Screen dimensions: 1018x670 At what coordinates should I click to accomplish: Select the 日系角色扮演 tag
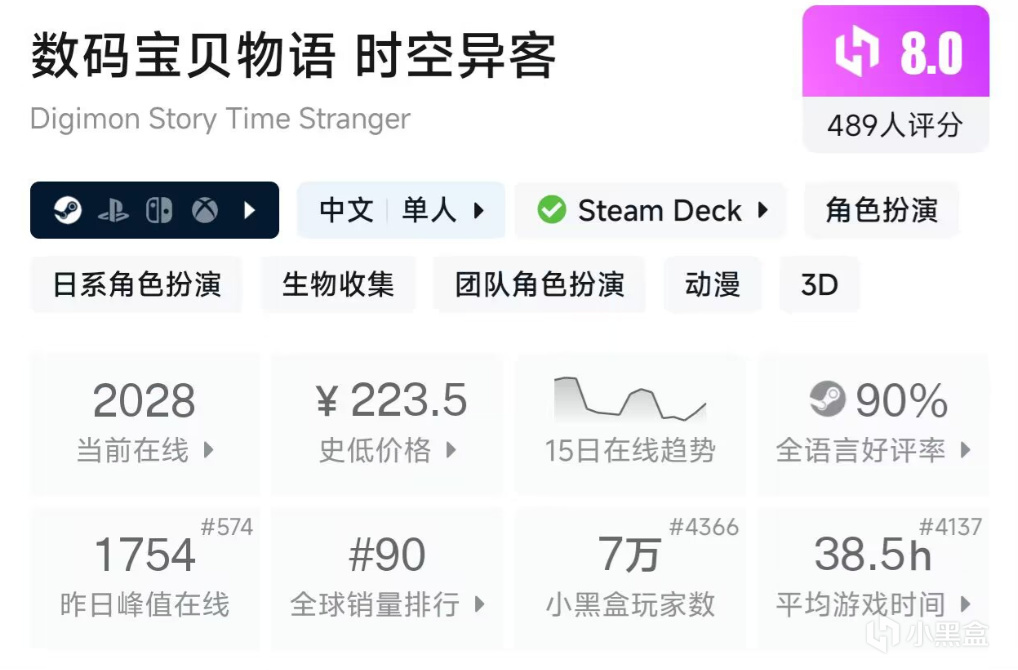point(137,285)
